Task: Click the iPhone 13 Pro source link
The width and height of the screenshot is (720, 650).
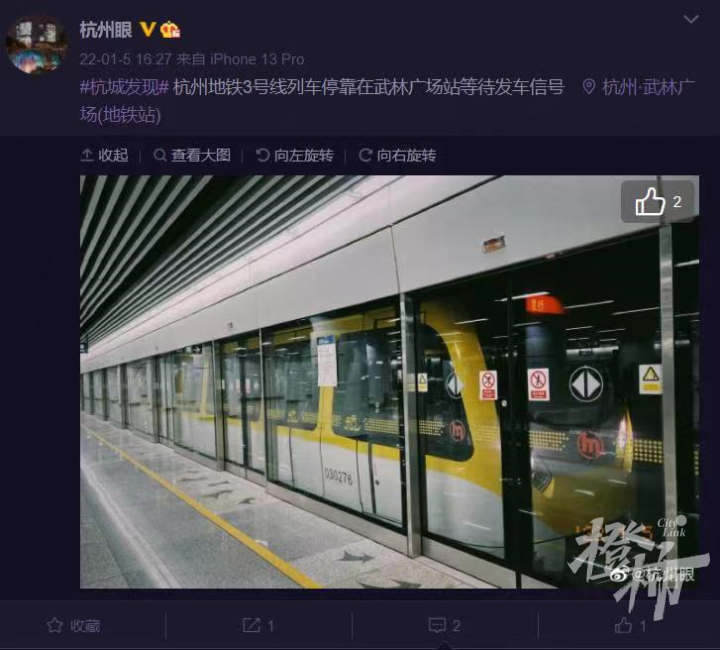Action: pos(257,60)
